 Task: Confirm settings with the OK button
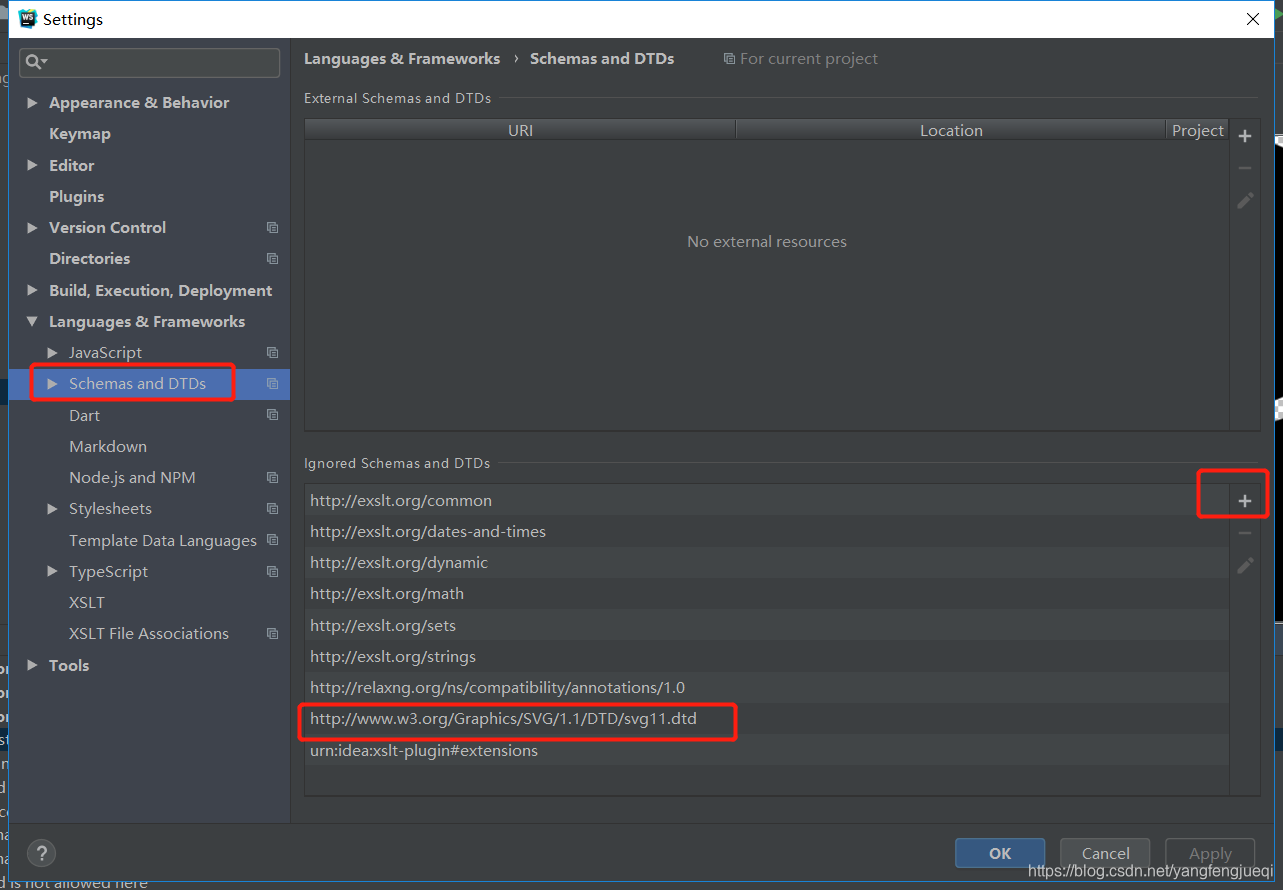pos(999,853)
